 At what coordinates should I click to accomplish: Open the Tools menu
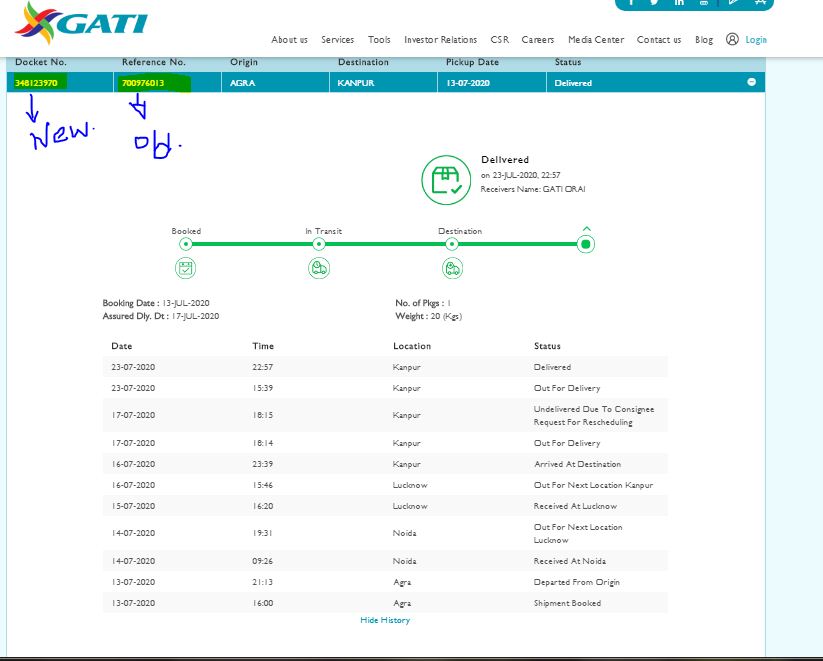tap(379, 40)
